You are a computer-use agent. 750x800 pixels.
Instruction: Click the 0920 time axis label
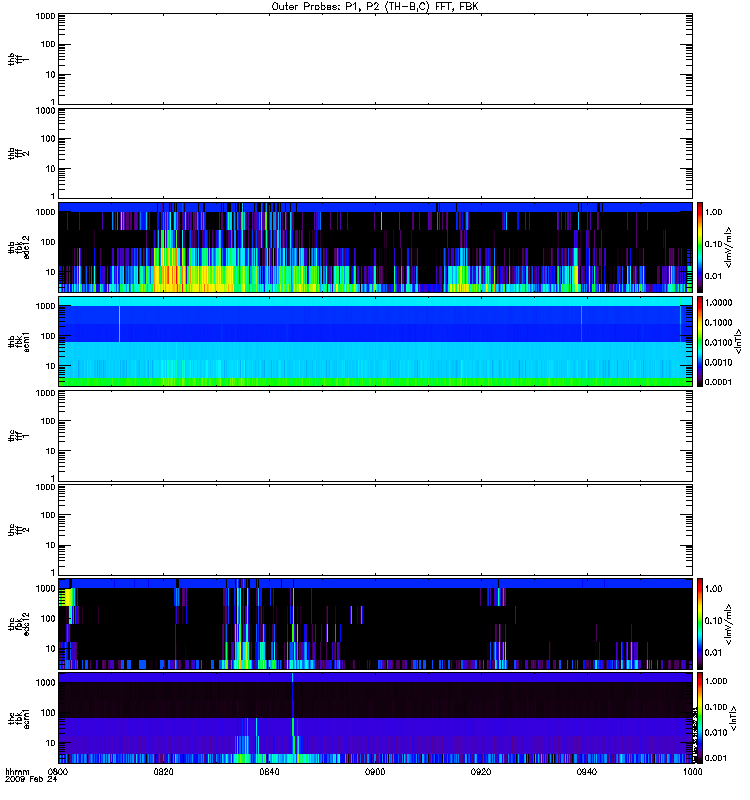481,772
